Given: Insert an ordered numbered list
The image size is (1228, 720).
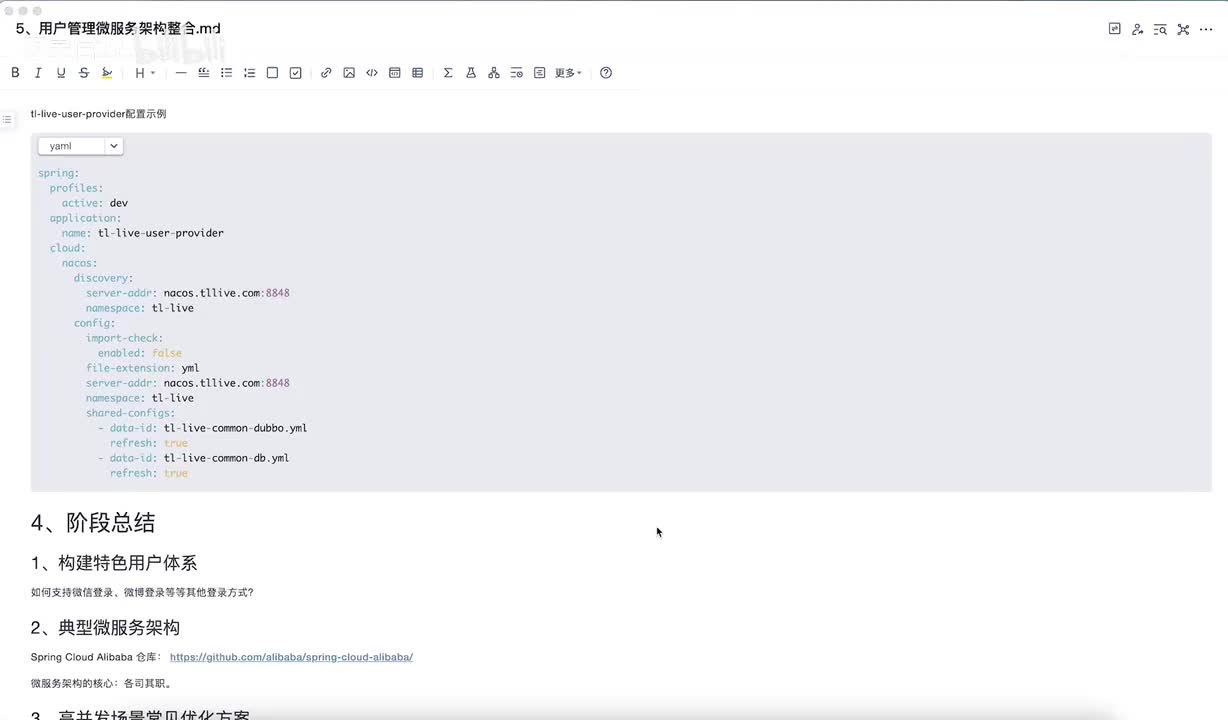Looking at the screenshot, I should (x=250, y=73).
